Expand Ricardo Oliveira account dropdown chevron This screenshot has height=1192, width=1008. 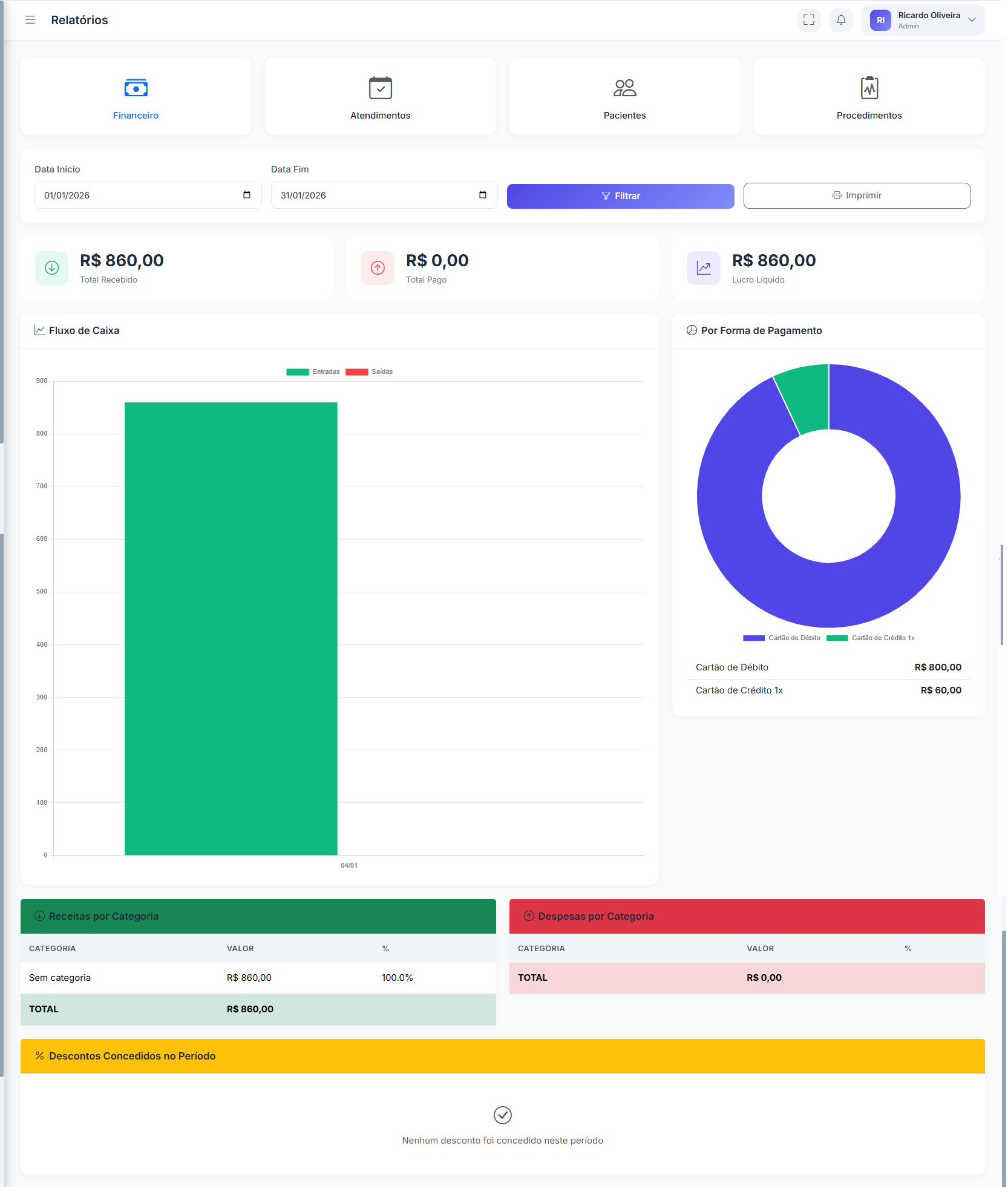pyautogui.click(x=972, y=20)
